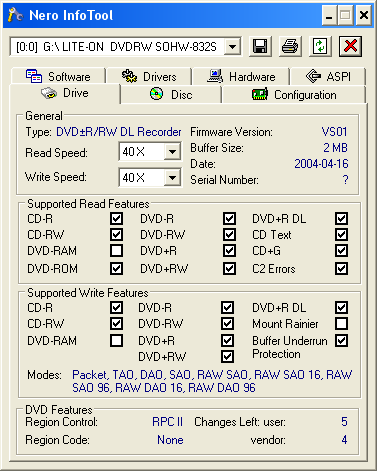This screenshot has width=377, height=471.
Task: Expand the Read Speed dropdown
Action: pos(172,152)
